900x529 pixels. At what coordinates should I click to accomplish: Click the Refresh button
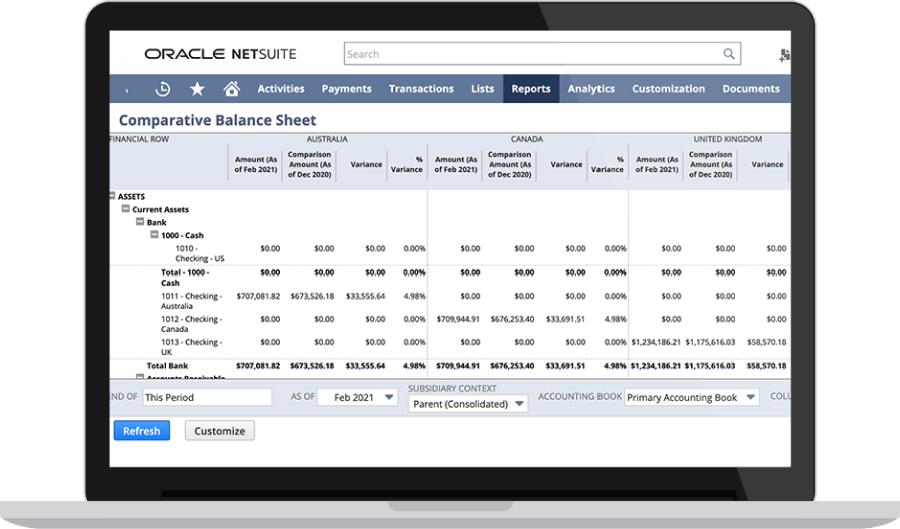pyautogui.click(x=142, y=431)
